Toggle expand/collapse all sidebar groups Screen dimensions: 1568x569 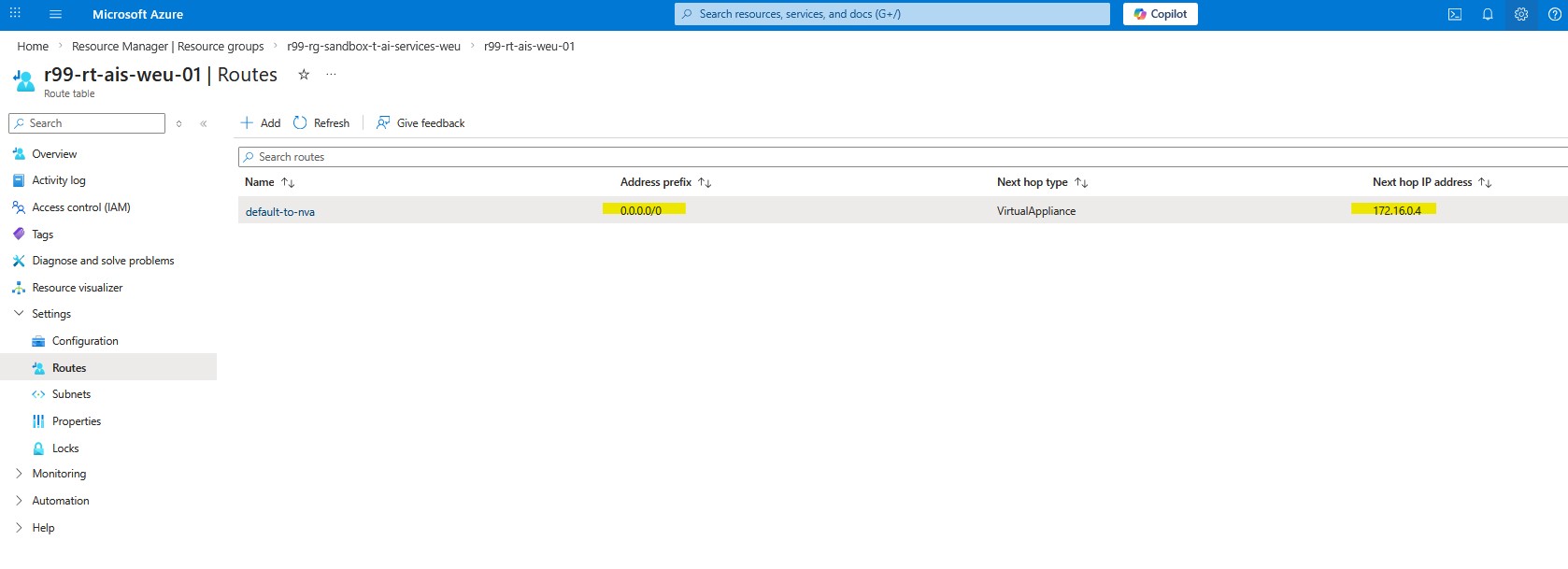point(178,123)
